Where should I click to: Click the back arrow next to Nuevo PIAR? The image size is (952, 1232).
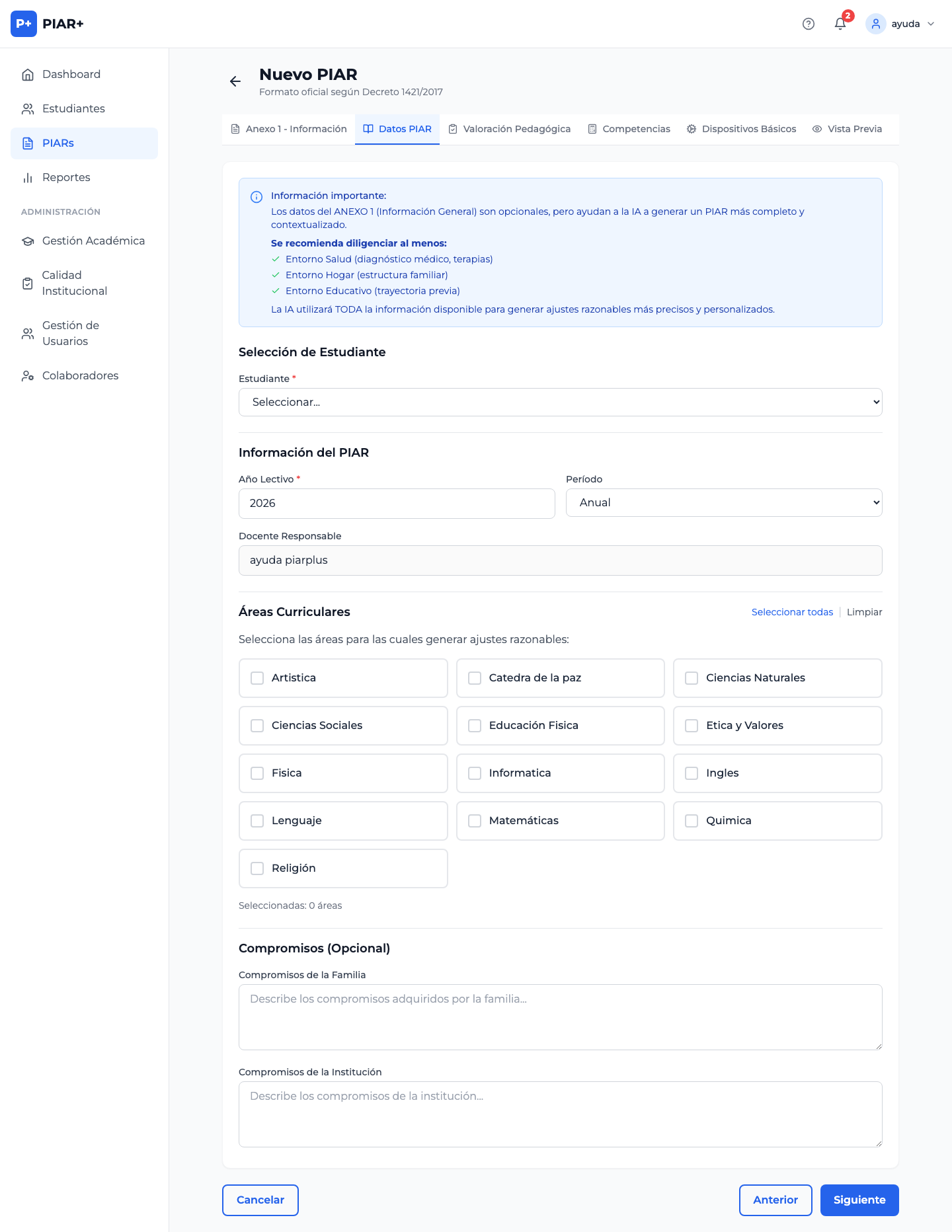point(235,81)
